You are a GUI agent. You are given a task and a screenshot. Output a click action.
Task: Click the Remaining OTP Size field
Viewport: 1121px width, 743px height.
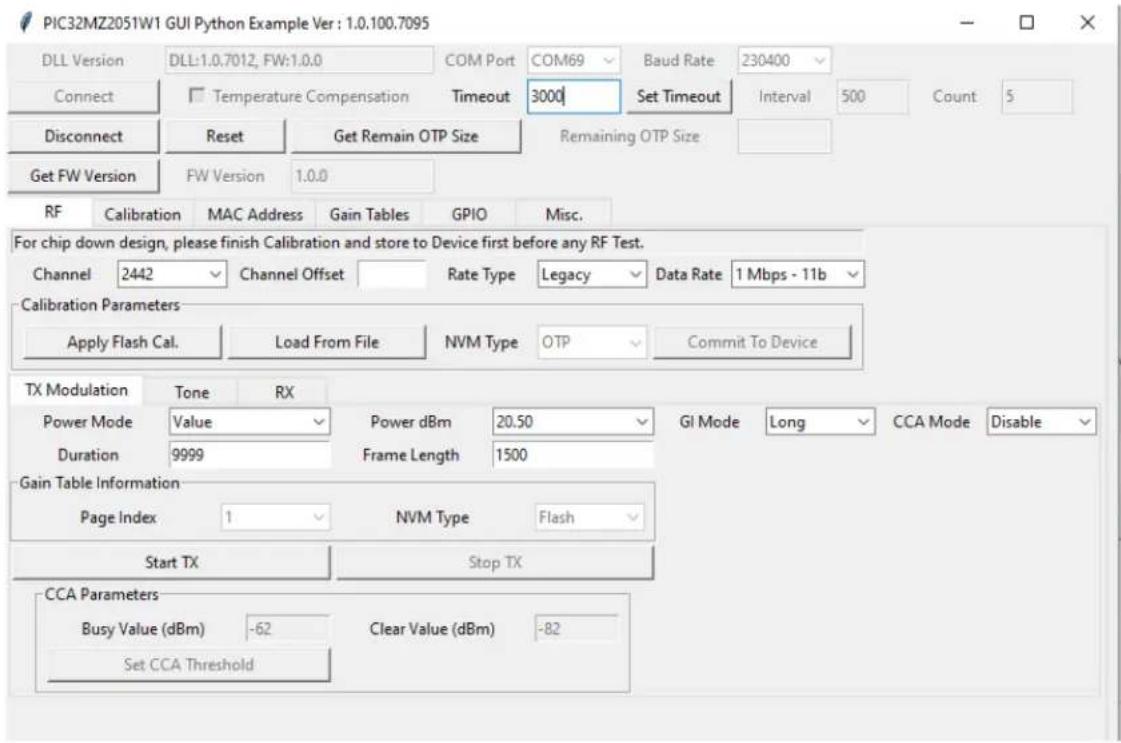pyautogui.click(x=784, y=136)
